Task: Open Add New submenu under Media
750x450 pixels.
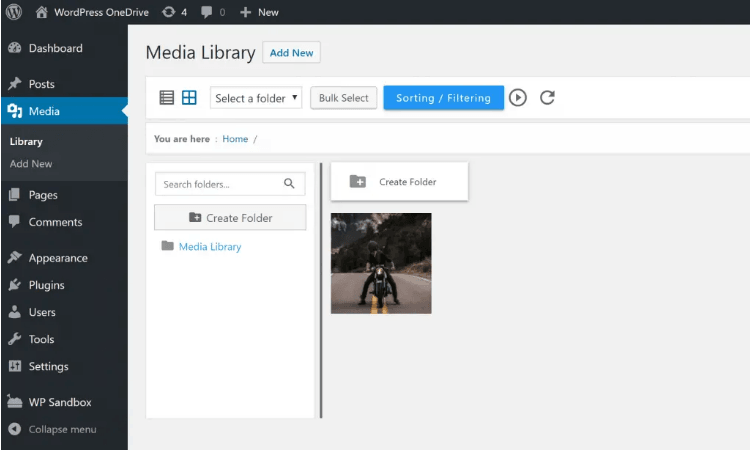Action: click(x=31, y=164)
